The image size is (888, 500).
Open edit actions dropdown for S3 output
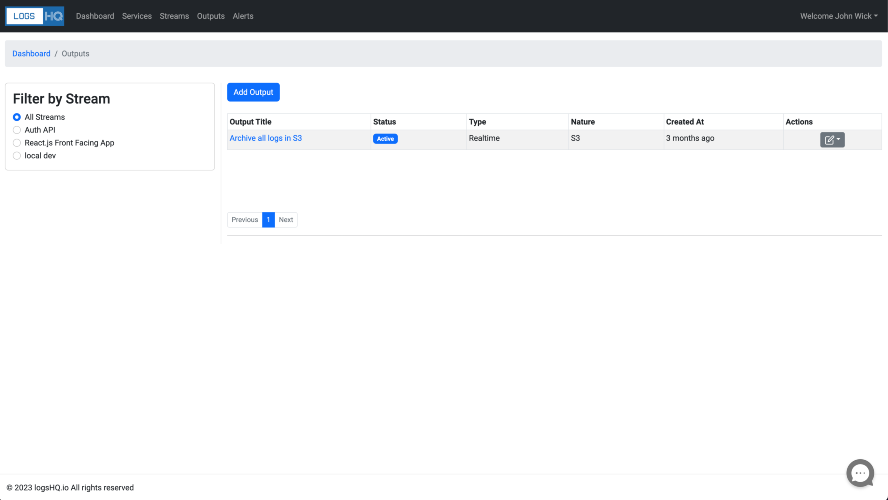click(x=832, y=140)
